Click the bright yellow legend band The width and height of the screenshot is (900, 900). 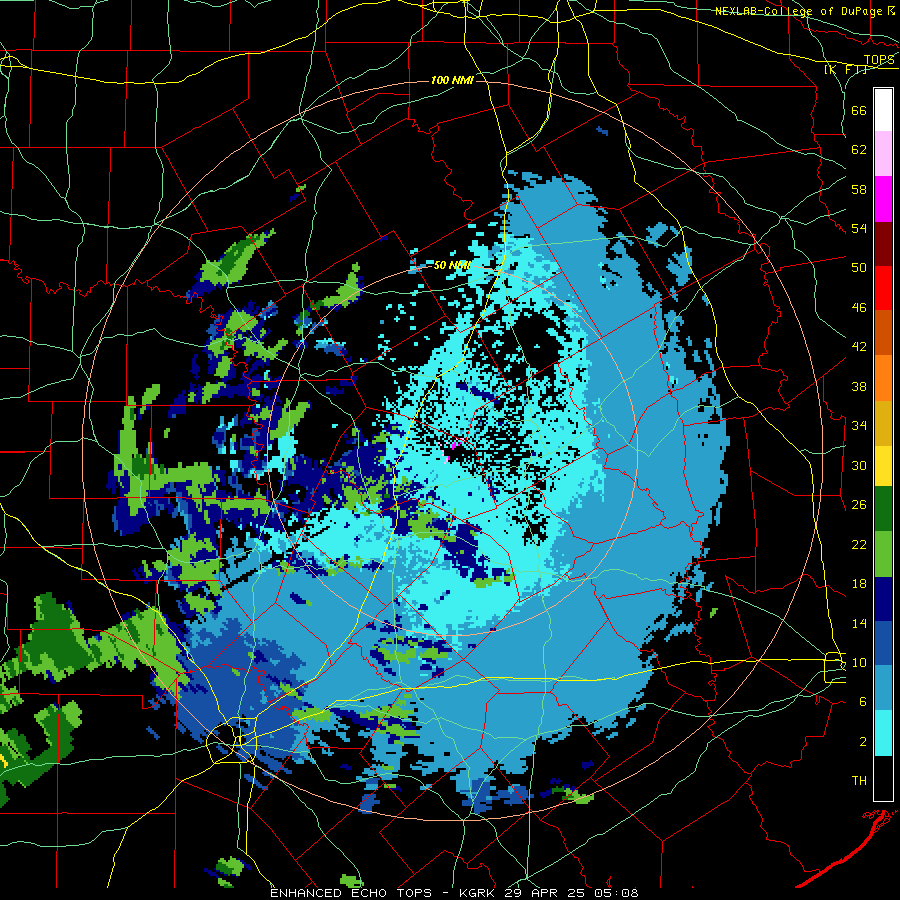(x=883, y=466)
